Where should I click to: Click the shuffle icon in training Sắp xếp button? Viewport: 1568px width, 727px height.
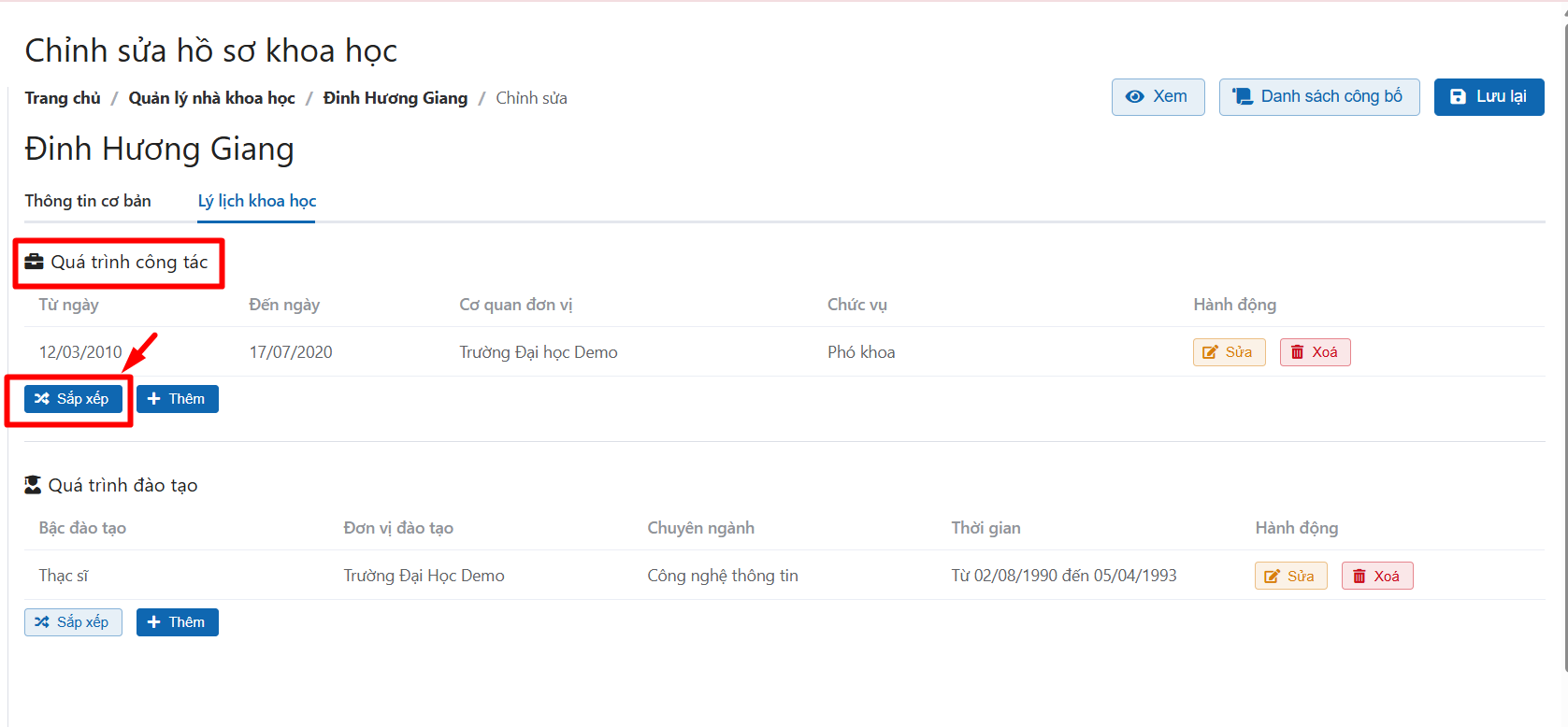pyautogui.click(x=42, y=622)
